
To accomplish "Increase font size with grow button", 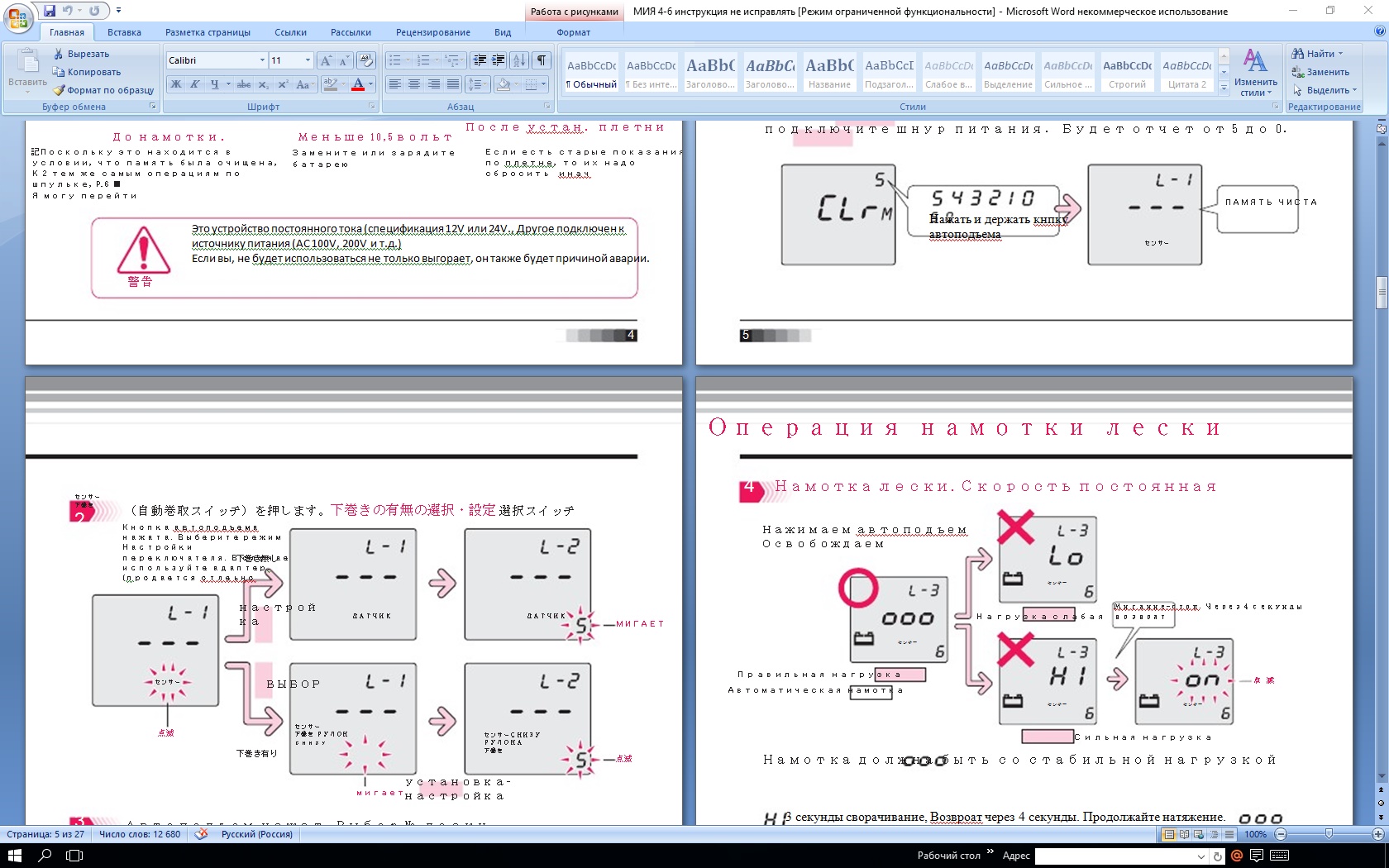I will point(326,60).
